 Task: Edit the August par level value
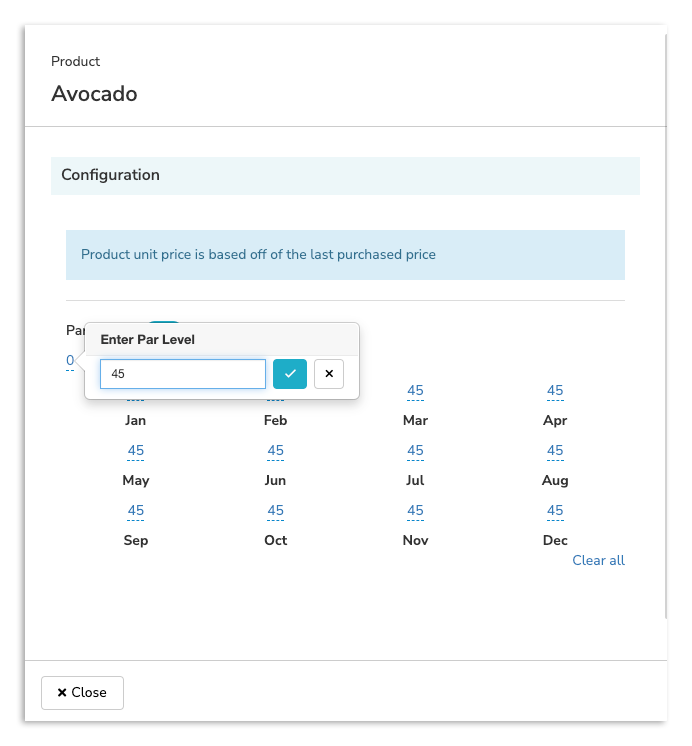(555, 451)
